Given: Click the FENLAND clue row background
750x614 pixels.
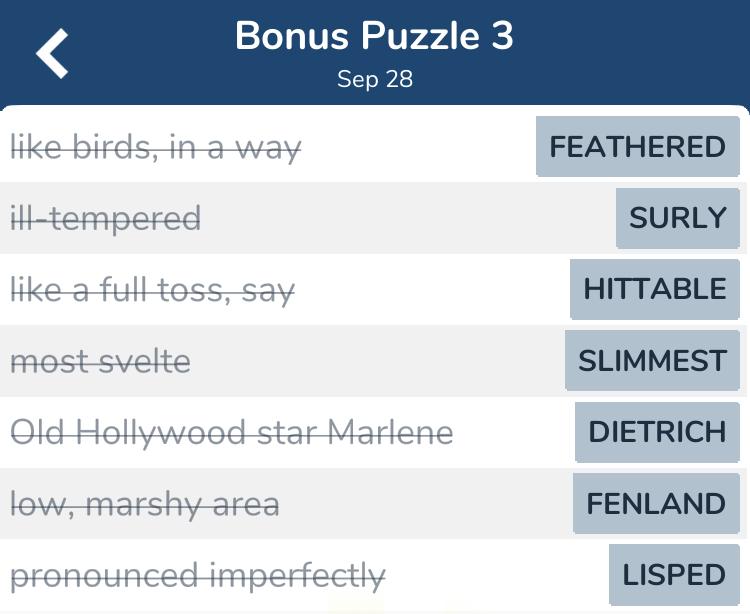Looking at the screenshot, I should tap(373, 504).
